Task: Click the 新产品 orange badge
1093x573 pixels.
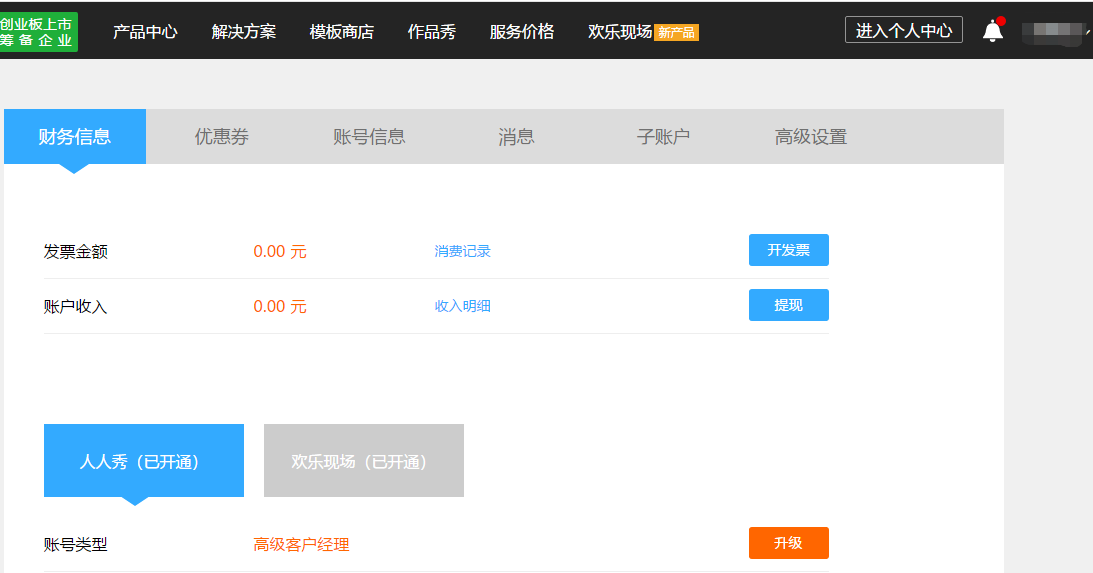Action: [676, 33]
